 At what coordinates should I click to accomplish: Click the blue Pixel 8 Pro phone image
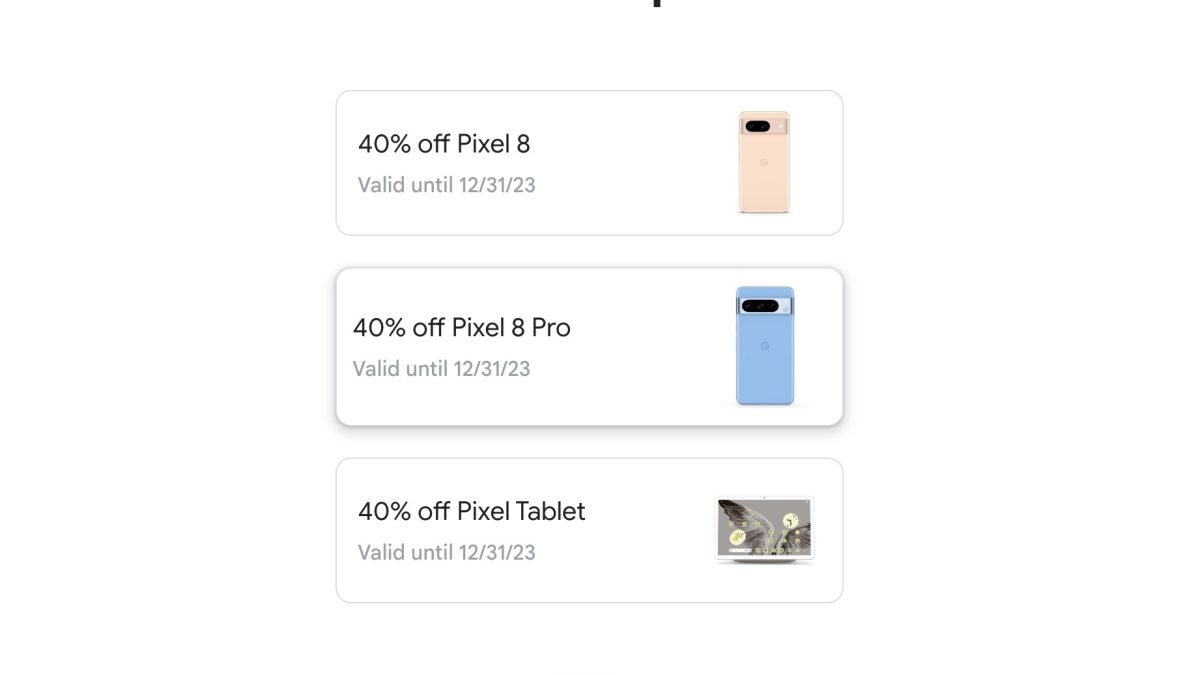pos(765,346)
